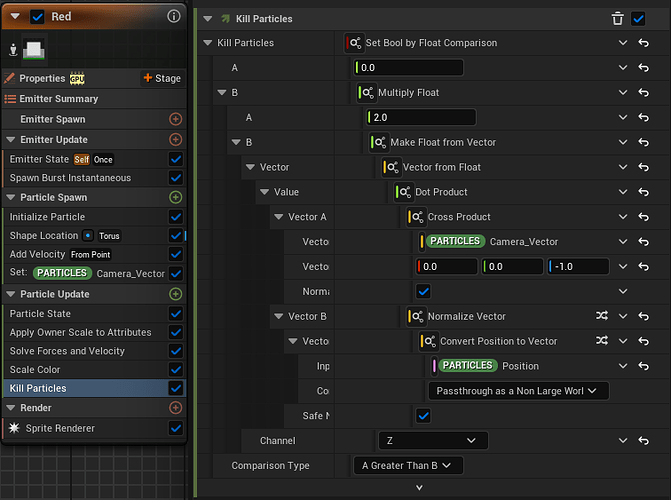The width and height of the screenshot is (671, 500).
Task: Collapse the Particle Update section
Action: (x=11, y=294)
